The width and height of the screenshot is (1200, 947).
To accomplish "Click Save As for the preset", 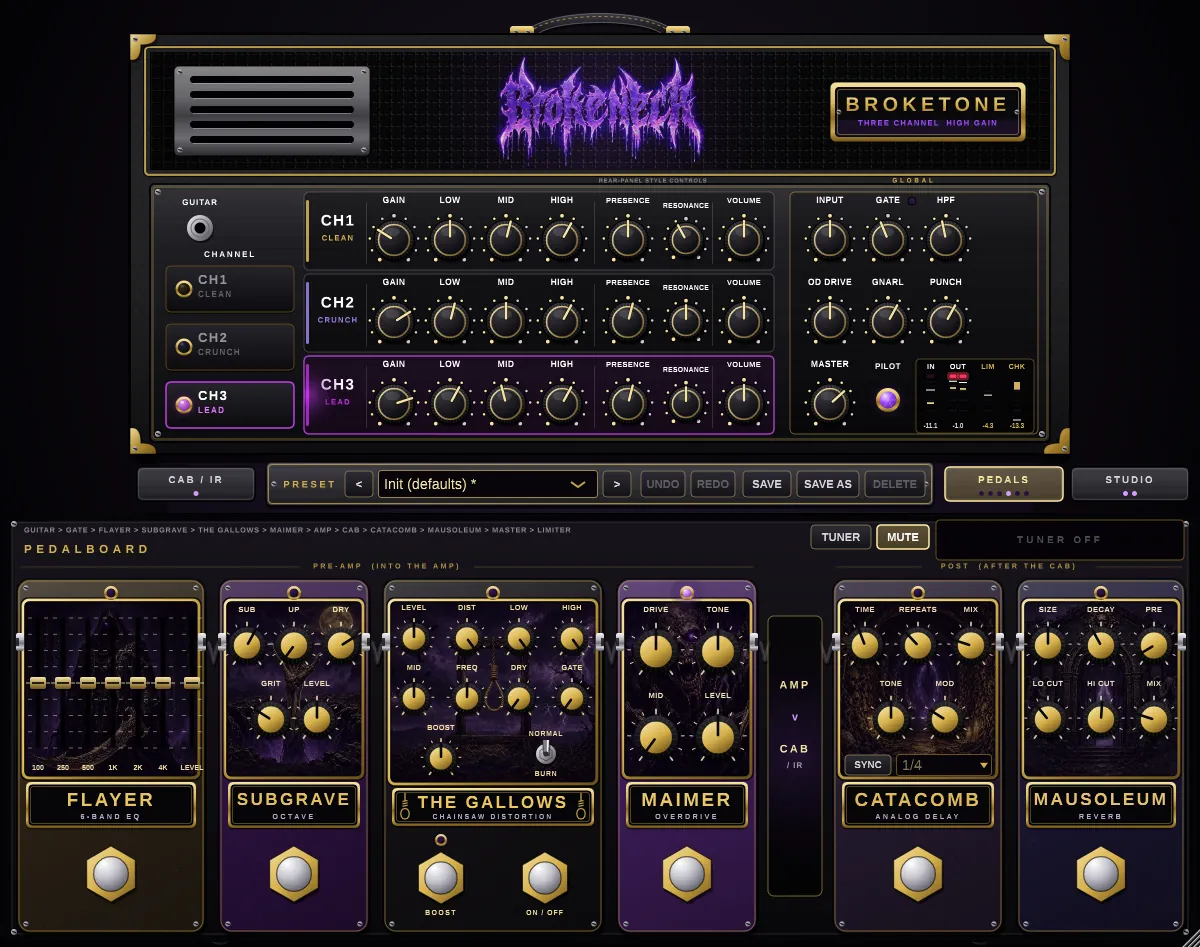I will pyautogui.click(x=828, y=484).
